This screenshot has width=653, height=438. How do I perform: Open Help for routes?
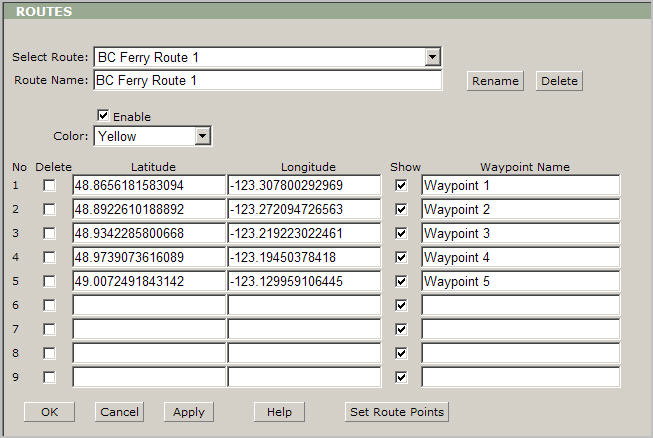point(279,412)
